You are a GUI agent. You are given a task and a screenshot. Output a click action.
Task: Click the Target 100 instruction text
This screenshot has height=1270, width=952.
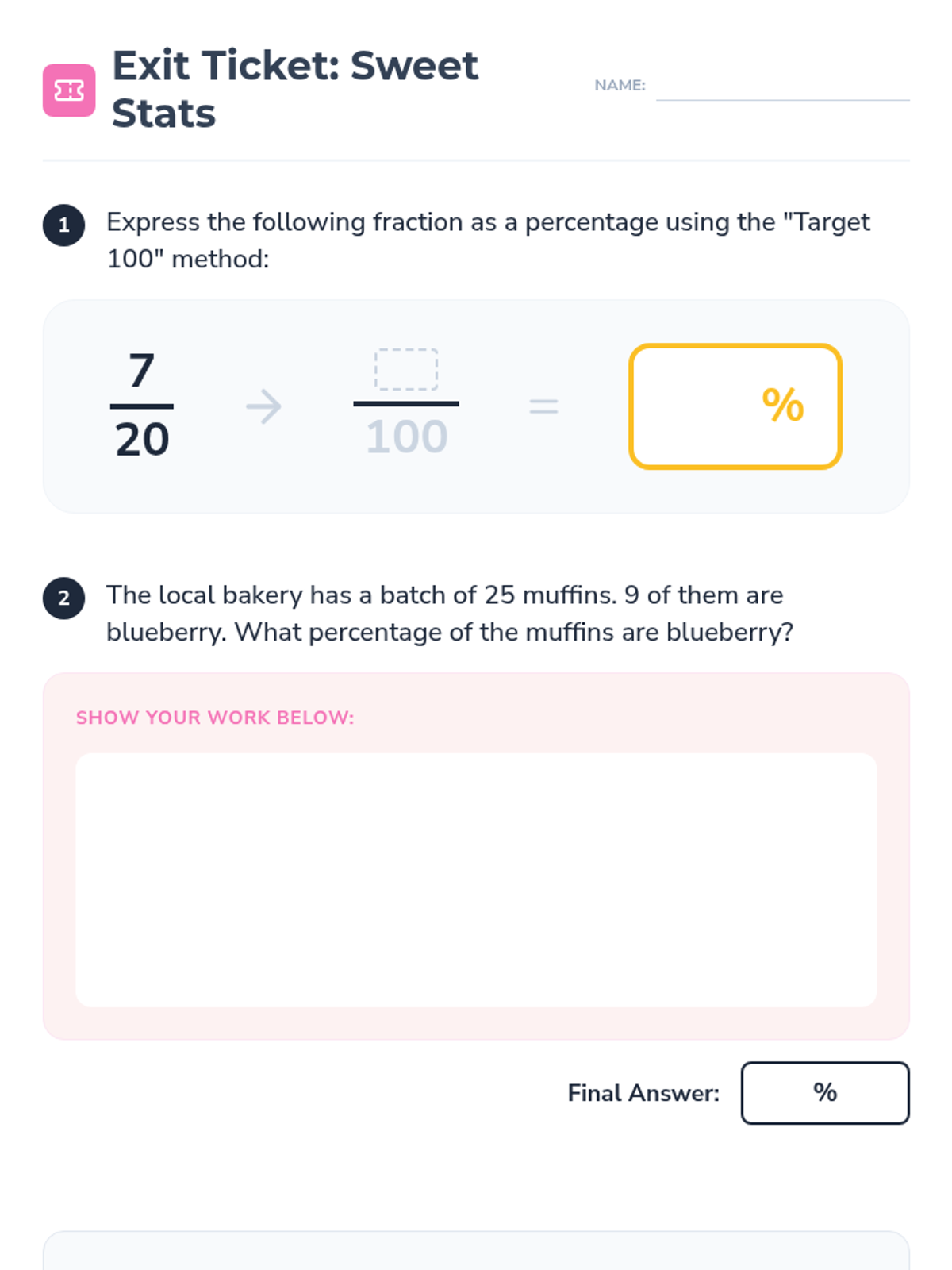pyautogui.click(x=489, y=241)
